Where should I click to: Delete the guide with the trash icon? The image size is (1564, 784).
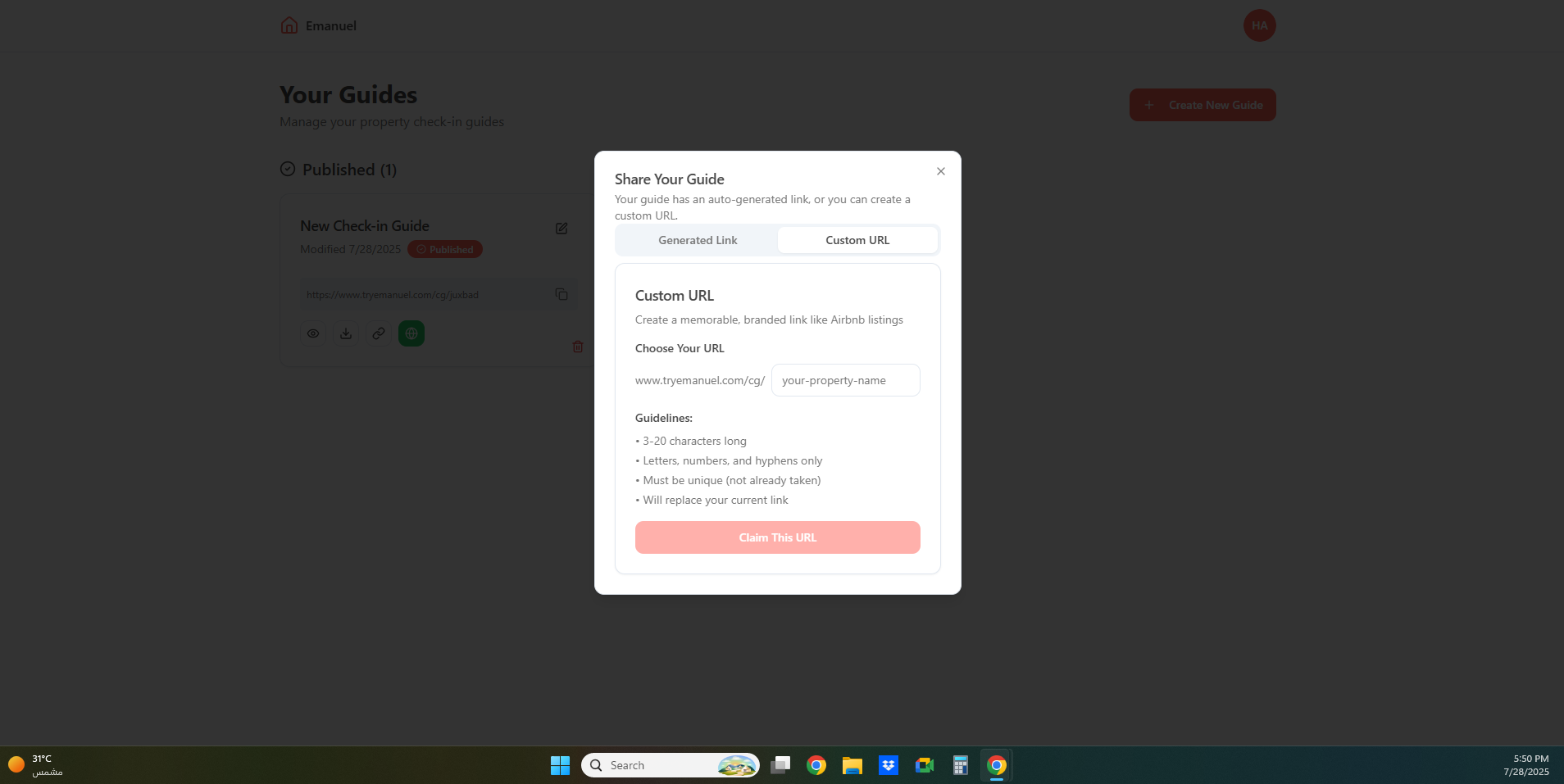point(578,347)
